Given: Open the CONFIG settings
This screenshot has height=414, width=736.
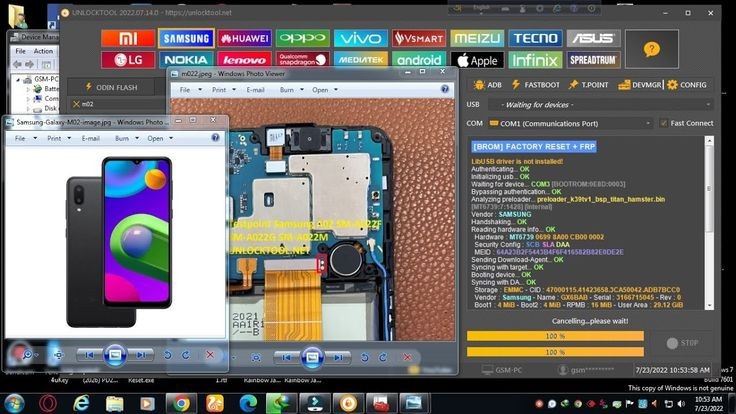Looking at the screenshot, I should 687,85.
